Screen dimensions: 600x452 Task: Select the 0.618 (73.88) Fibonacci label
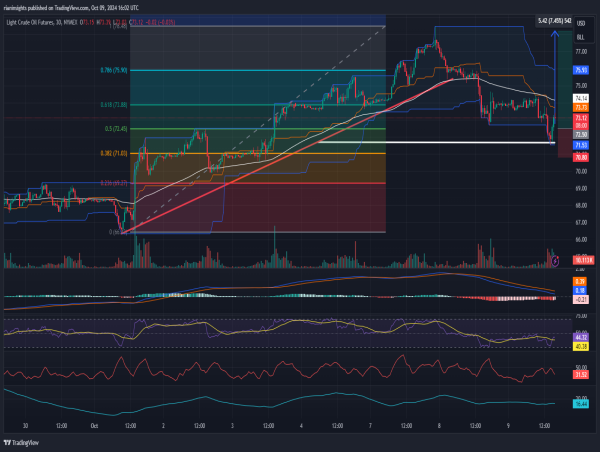pyautogui.click(x=114, y=104)
